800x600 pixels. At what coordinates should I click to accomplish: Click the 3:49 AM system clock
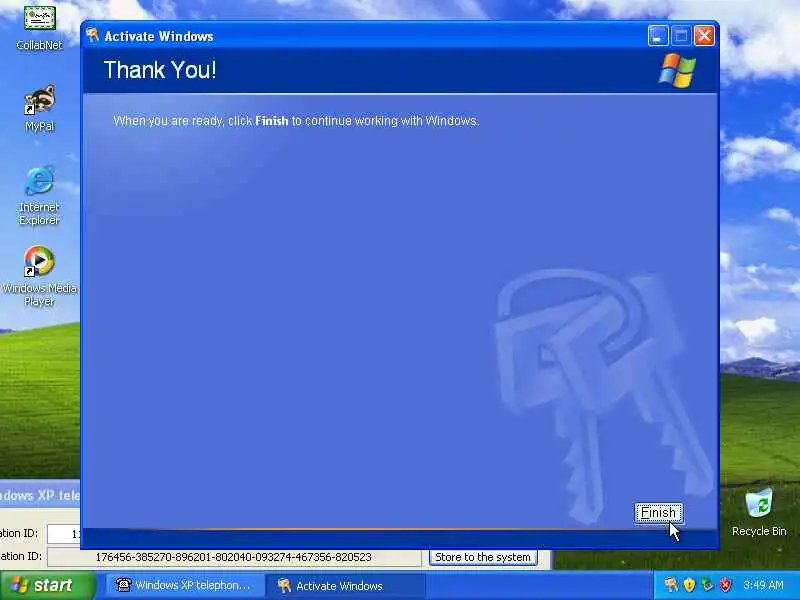[763, 585]
